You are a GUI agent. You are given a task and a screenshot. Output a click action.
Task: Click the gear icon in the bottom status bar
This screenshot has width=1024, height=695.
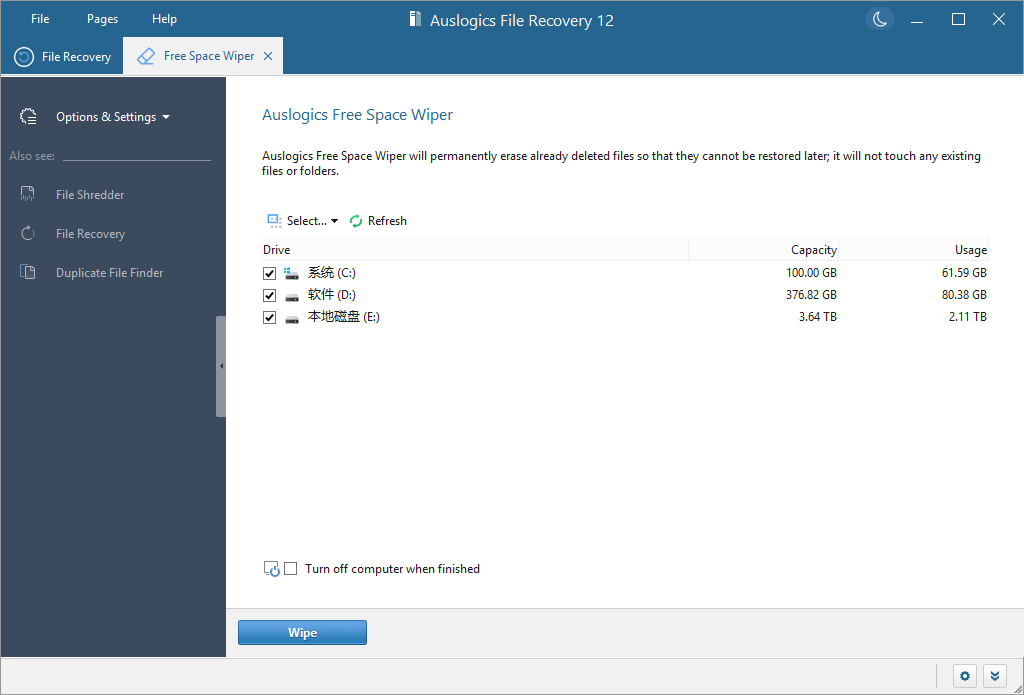(963, 676)
